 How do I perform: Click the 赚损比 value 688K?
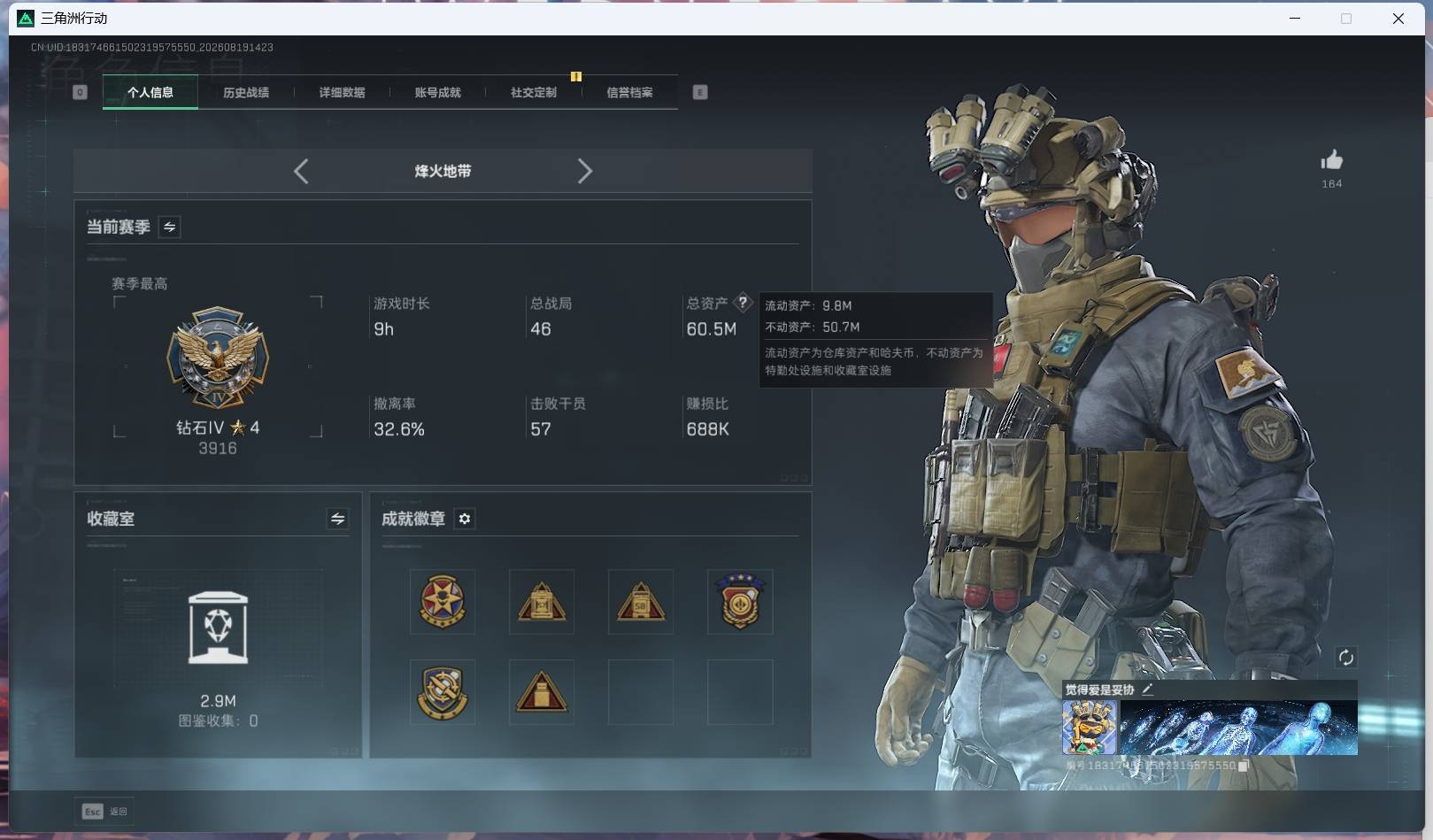[708, 429]
